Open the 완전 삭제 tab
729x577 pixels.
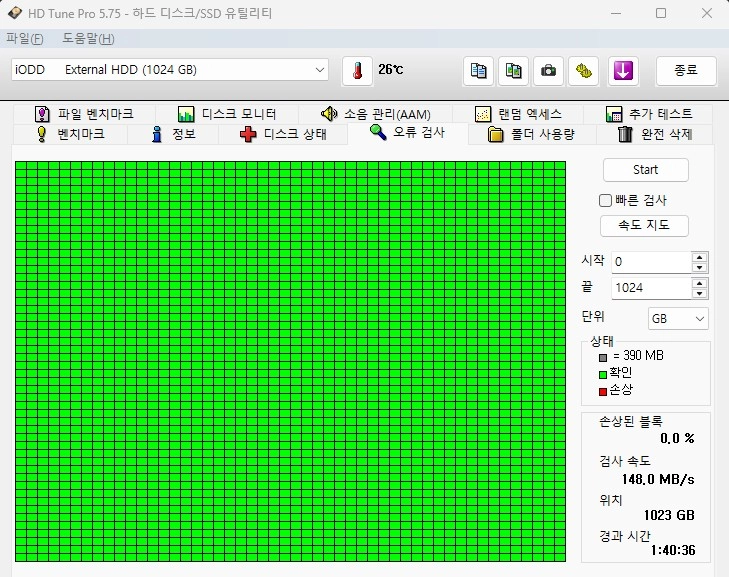pyautogui.click(x=655, y=134)
